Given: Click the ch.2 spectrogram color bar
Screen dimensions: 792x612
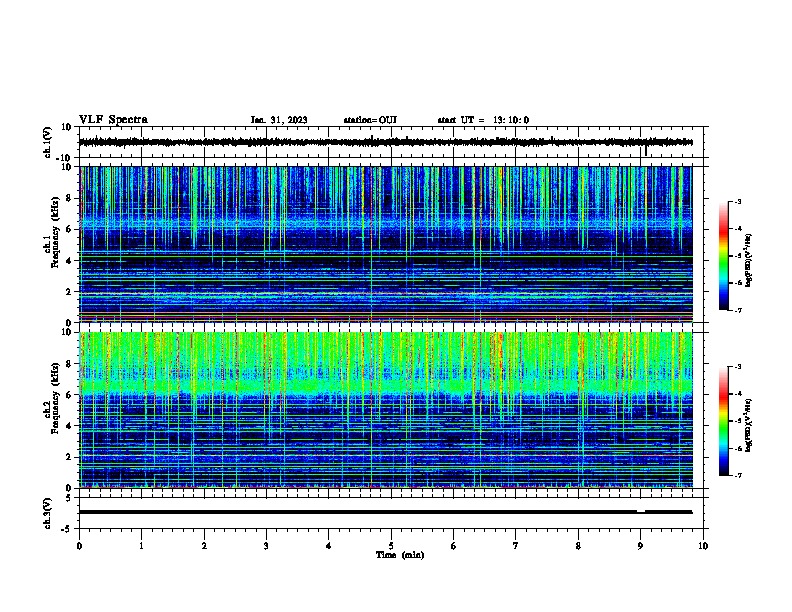Looking at the screenshot, I should pyautogui.click(x=723, y=421).
